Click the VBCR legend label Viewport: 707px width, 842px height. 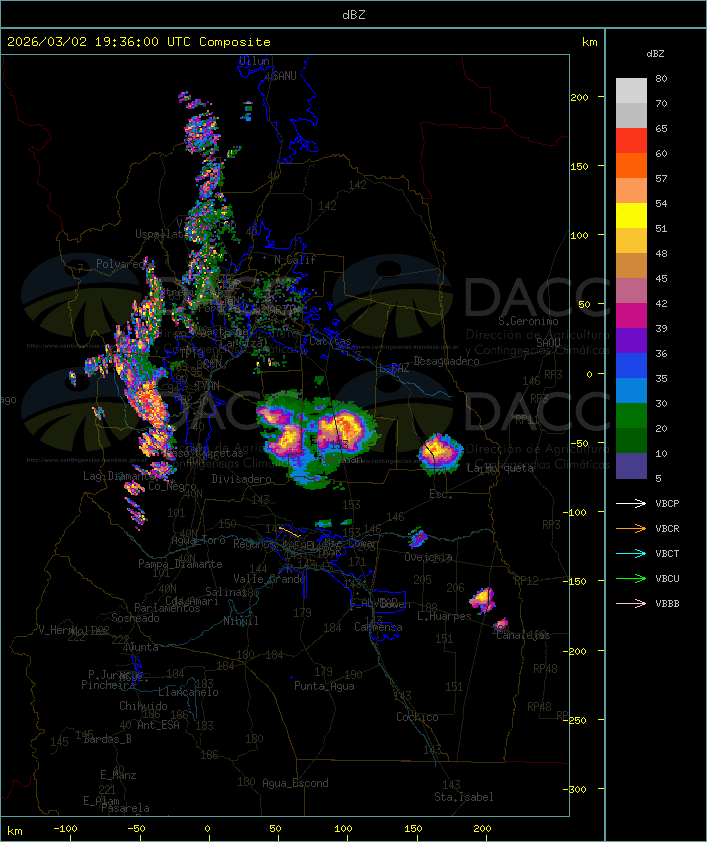pos(667,528)
